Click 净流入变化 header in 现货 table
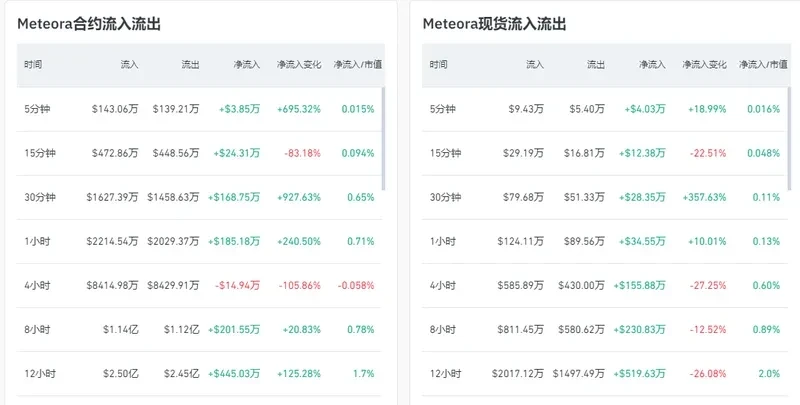 tap(705, 65)
